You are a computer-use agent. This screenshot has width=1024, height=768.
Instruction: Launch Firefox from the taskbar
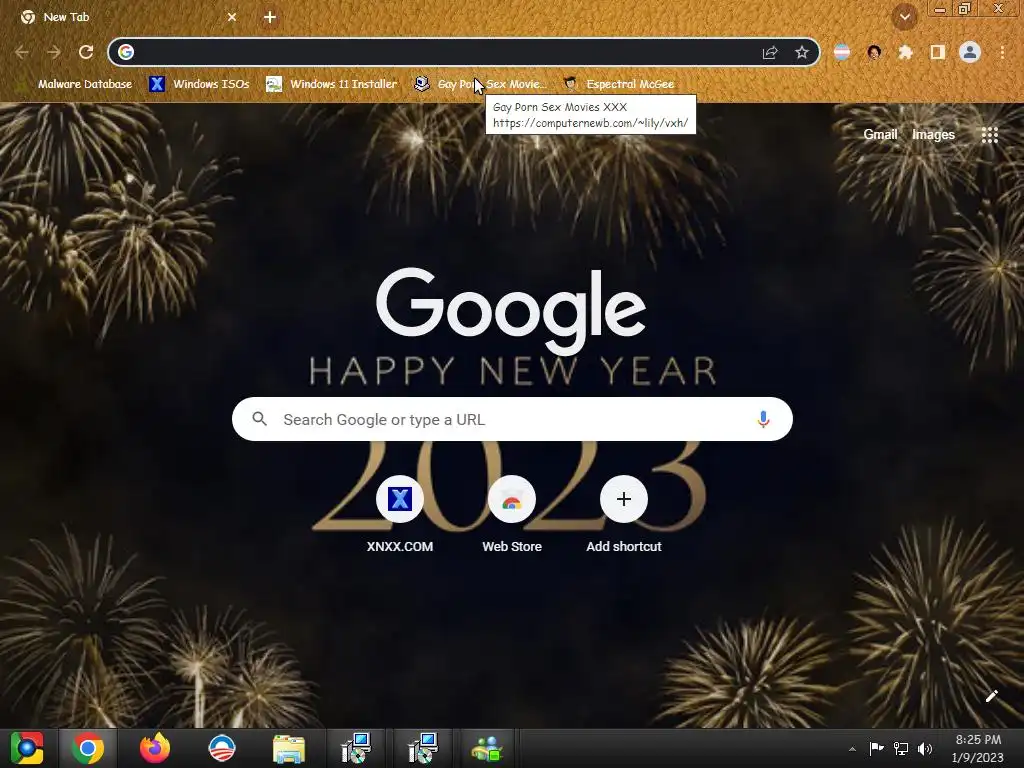[155, 748]
